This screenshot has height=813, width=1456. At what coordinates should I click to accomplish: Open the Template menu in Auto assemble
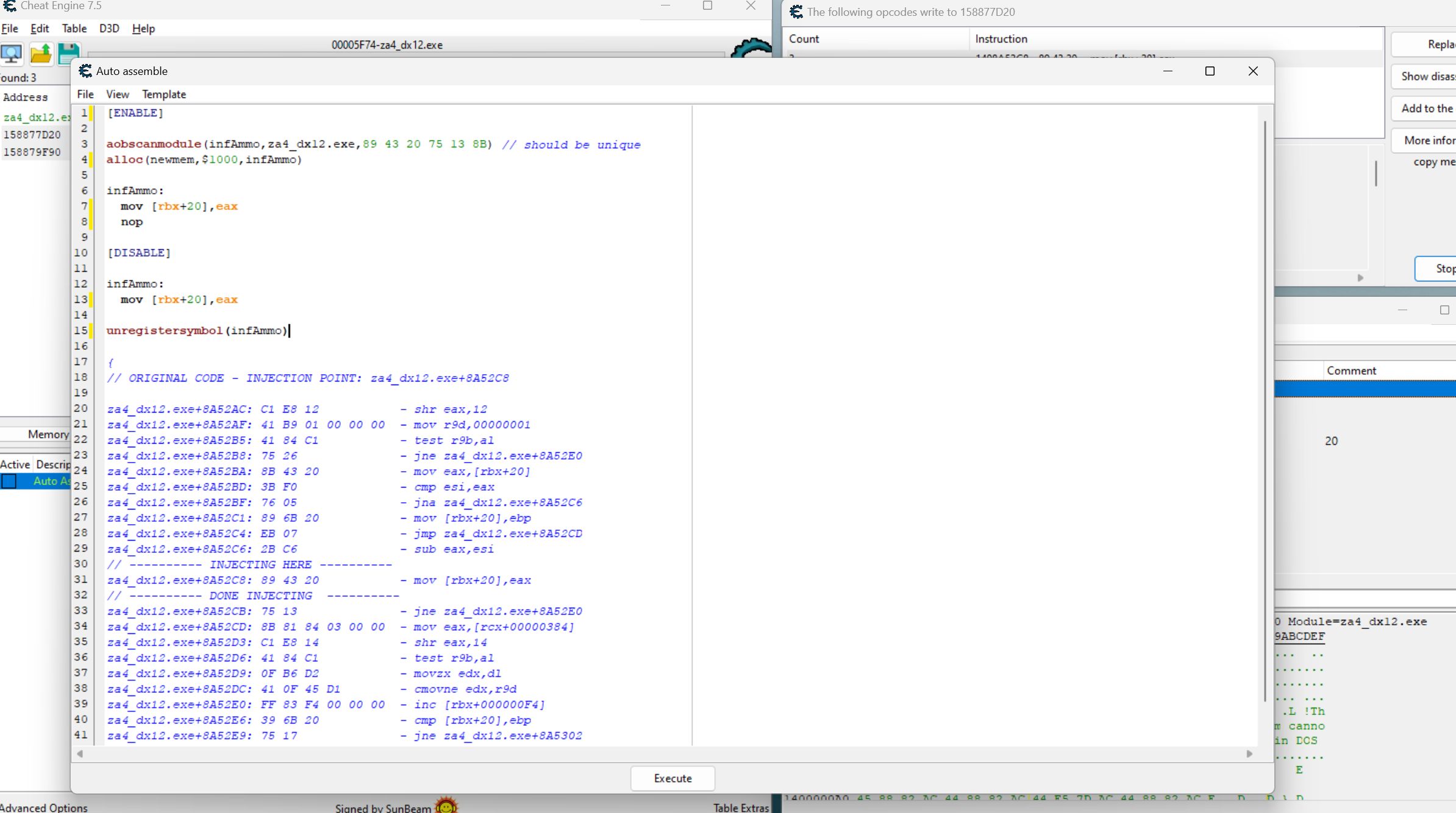[x=164, y=94]
